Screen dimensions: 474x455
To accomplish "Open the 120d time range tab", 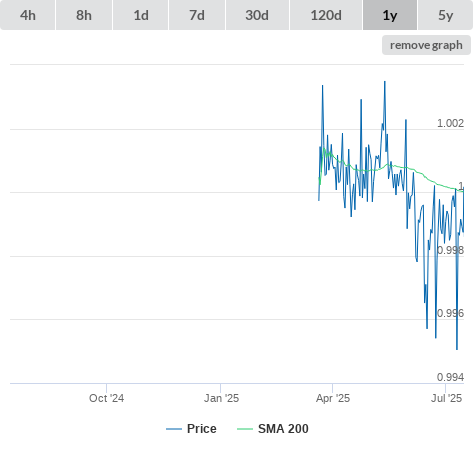I will click(x=326, y=15).
